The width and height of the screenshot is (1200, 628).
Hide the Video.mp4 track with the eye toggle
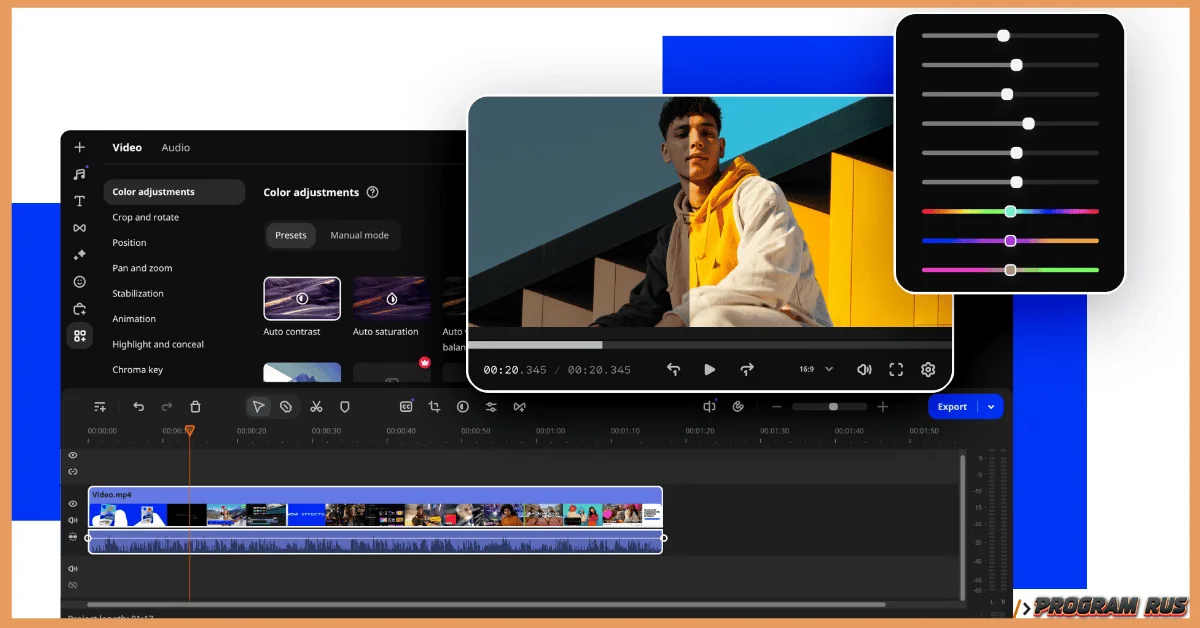click(71, 503)
